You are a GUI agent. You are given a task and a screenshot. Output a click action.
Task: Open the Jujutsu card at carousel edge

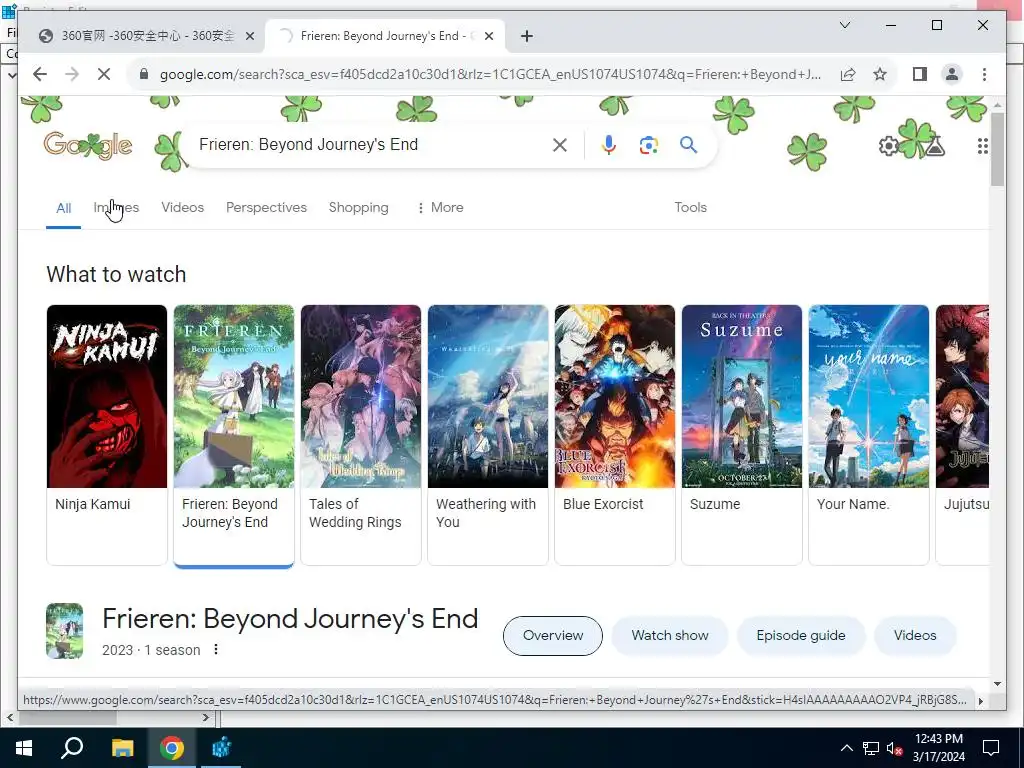[x=962, y=434]
